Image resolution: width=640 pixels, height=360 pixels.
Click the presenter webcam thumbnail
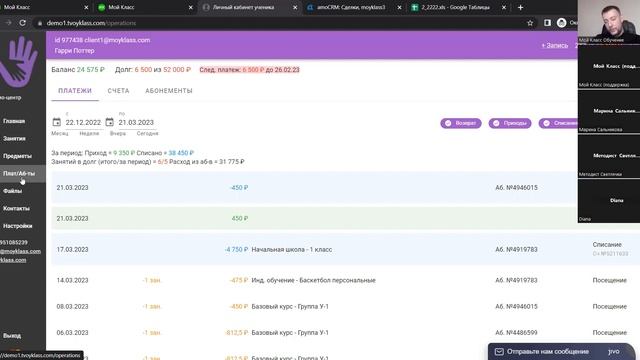pyautogui.click(x=609, y=21)
